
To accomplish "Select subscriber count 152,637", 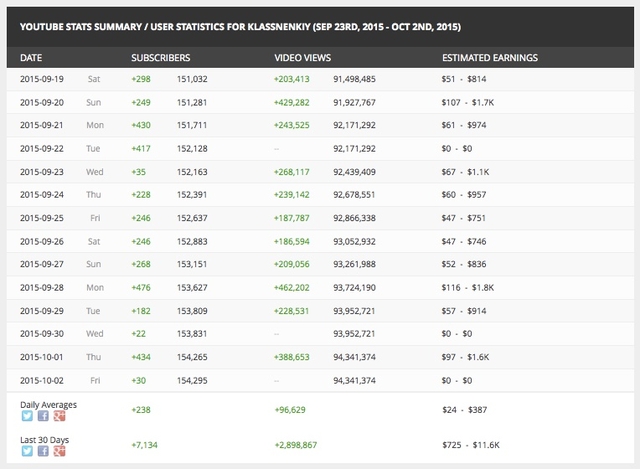I will (x=192, y=218).
